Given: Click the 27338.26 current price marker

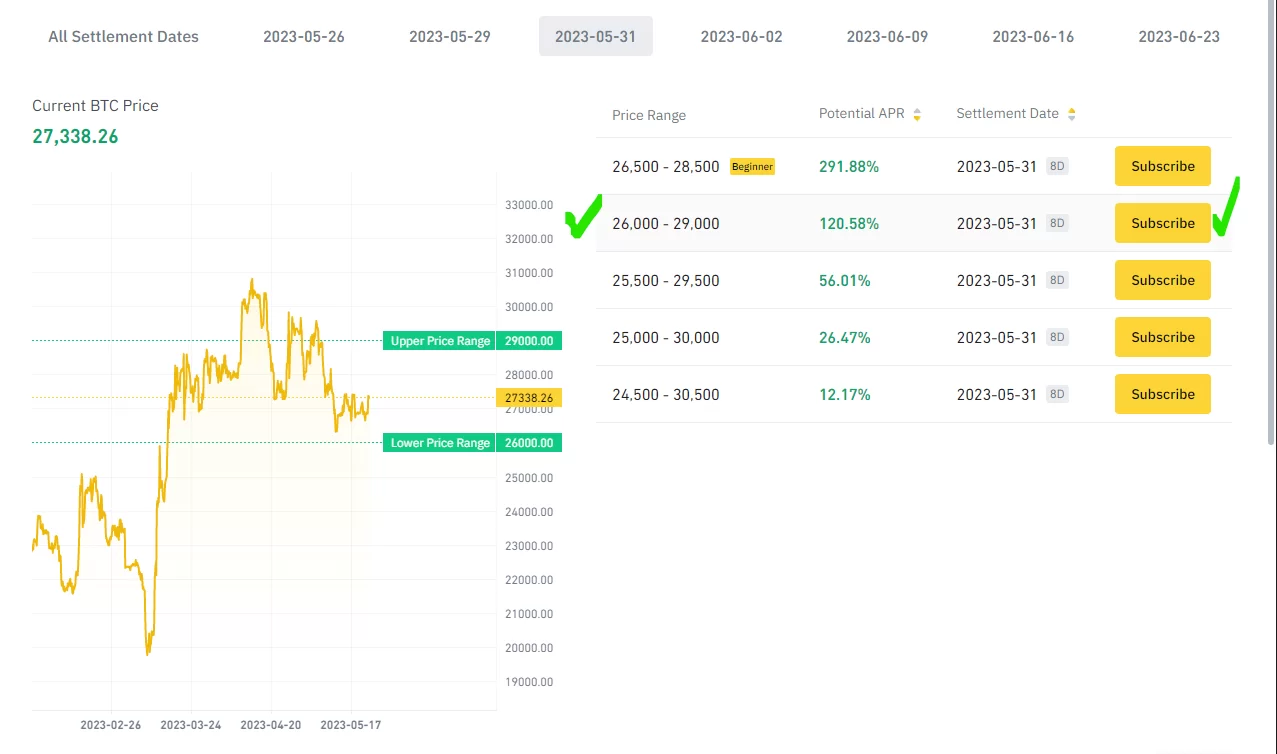Looking at the screenshot, I should 529,398.
